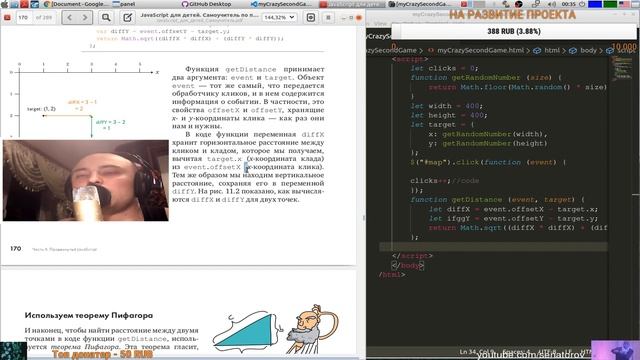Viewport: 640px width, 360px height.
Task: Open search in the PDF viewer
Action: coord(106,18)
